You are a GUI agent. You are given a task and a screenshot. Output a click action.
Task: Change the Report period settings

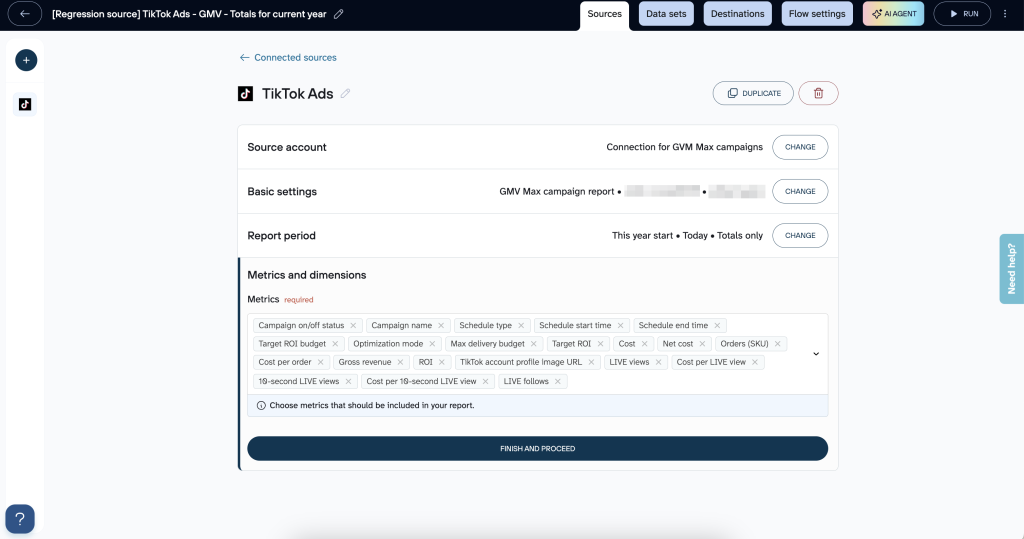click(x=800, y=236)
